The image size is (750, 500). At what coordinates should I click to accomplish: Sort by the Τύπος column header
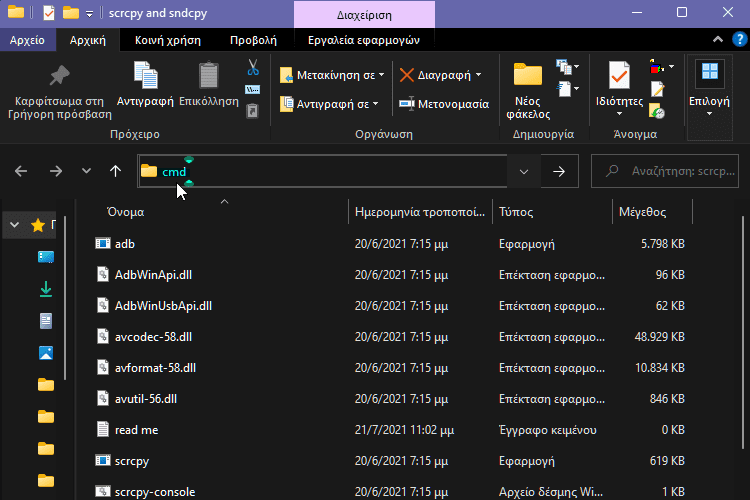[x=552, y=212]
